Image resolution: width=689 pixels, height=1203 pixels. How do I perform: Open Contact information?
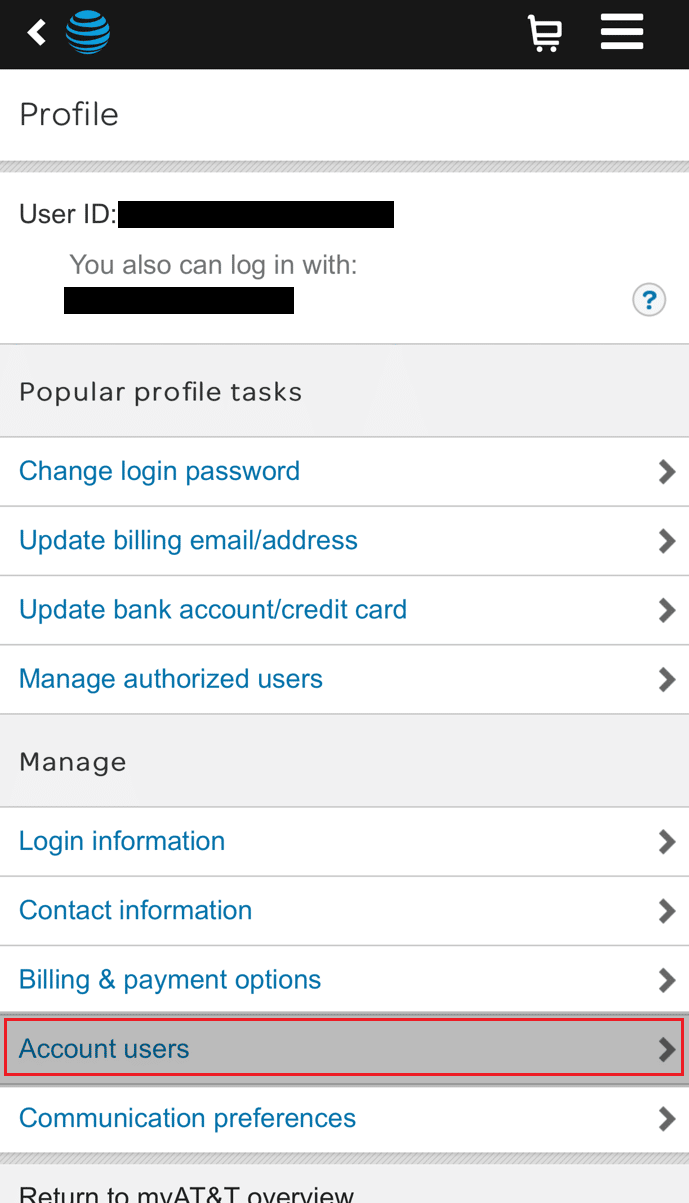point(136,910)
